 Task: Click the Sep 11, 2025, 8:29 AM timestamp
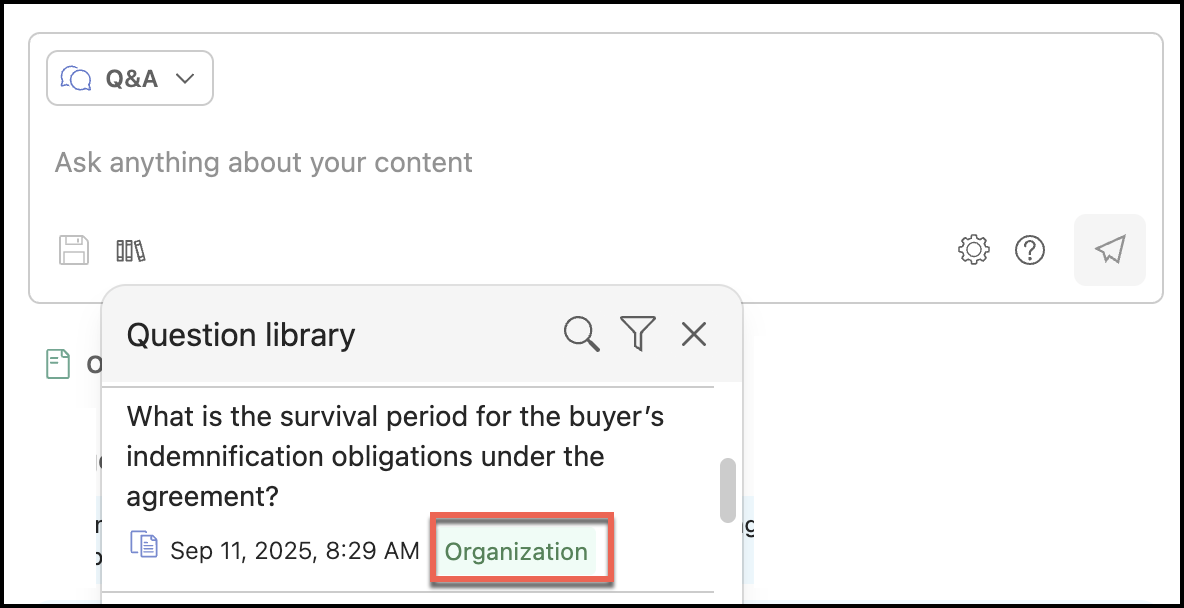(x=295, y=552)
